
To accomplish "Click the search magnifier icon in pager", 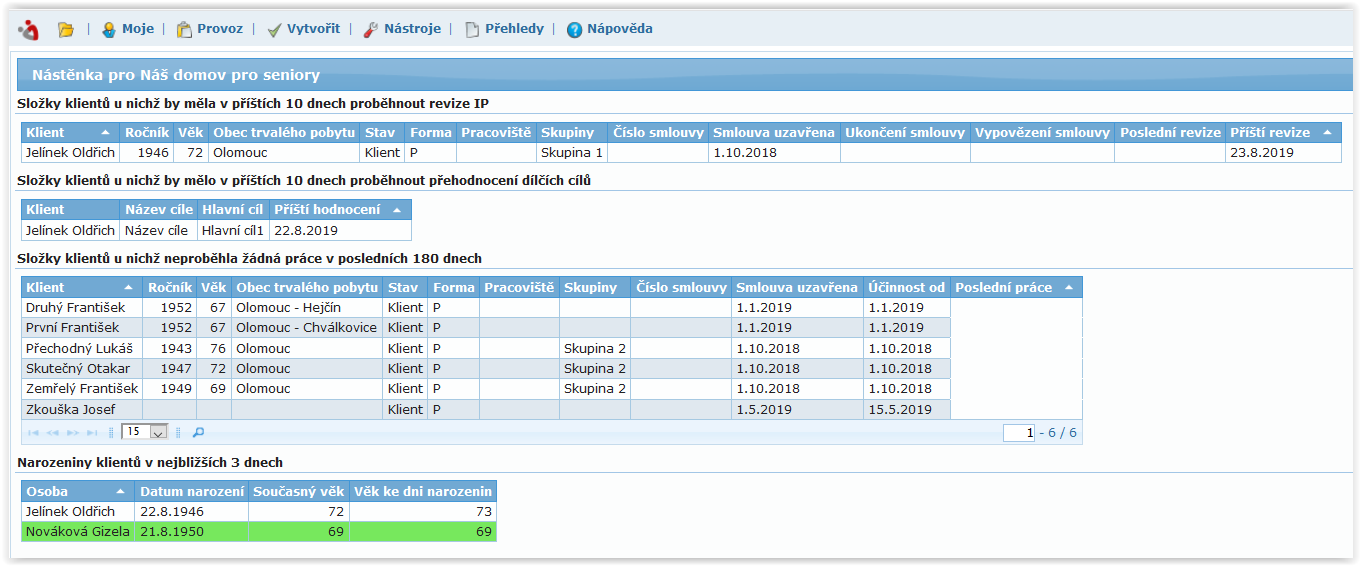I will pos(198,432).
